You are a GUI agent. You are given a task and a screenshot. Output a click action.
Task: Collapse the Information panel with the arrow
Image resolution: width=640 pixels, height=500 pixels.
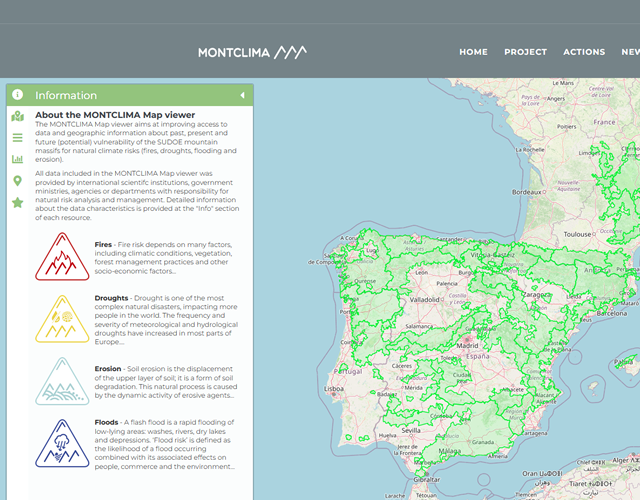242,95
